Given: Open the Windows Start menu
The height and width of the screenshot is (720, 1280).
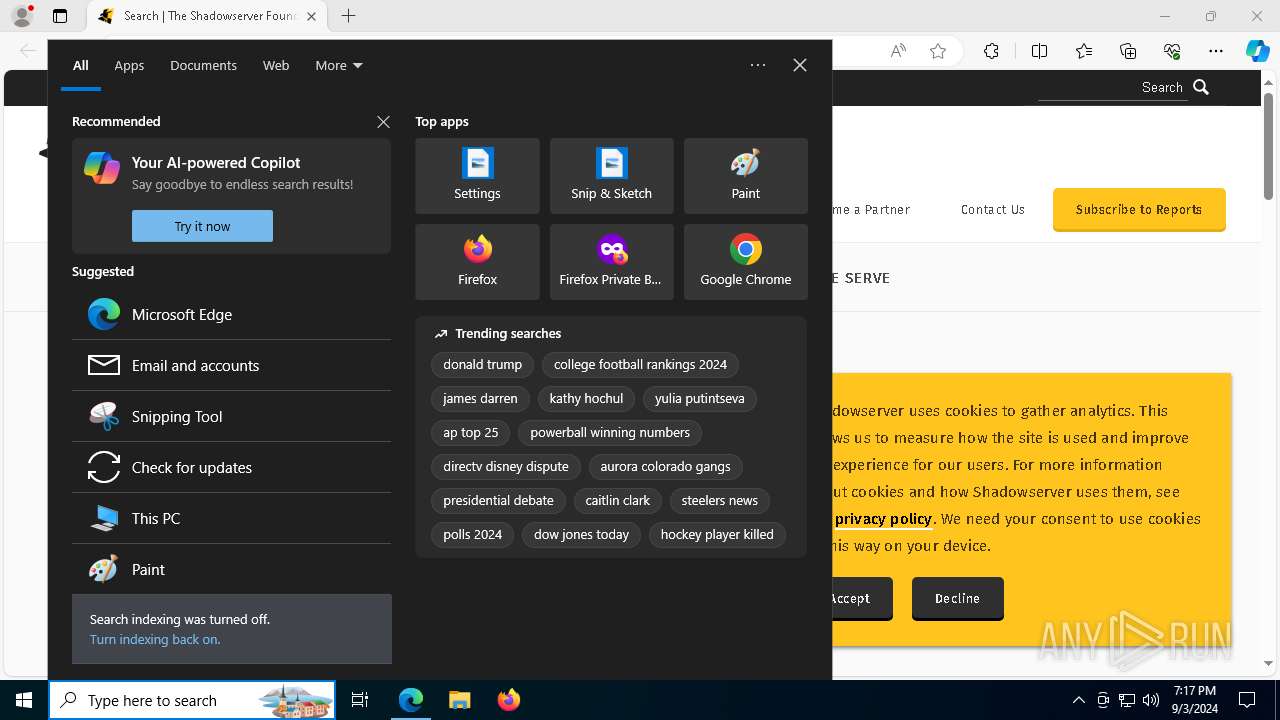Looking at the screenshot, I should (24, 700).
